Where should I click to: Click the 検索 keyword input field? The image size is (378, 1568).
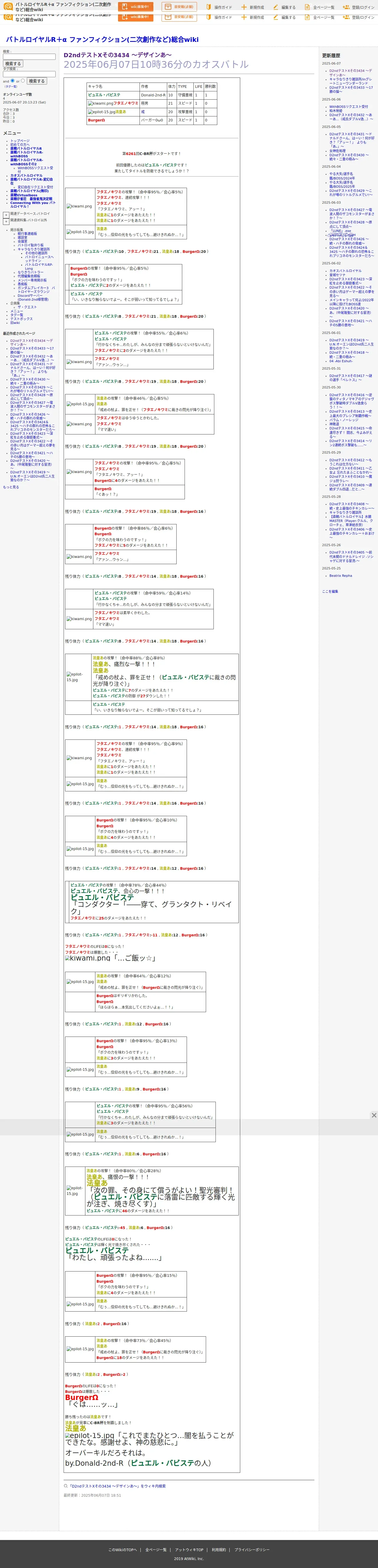point(29,57)
